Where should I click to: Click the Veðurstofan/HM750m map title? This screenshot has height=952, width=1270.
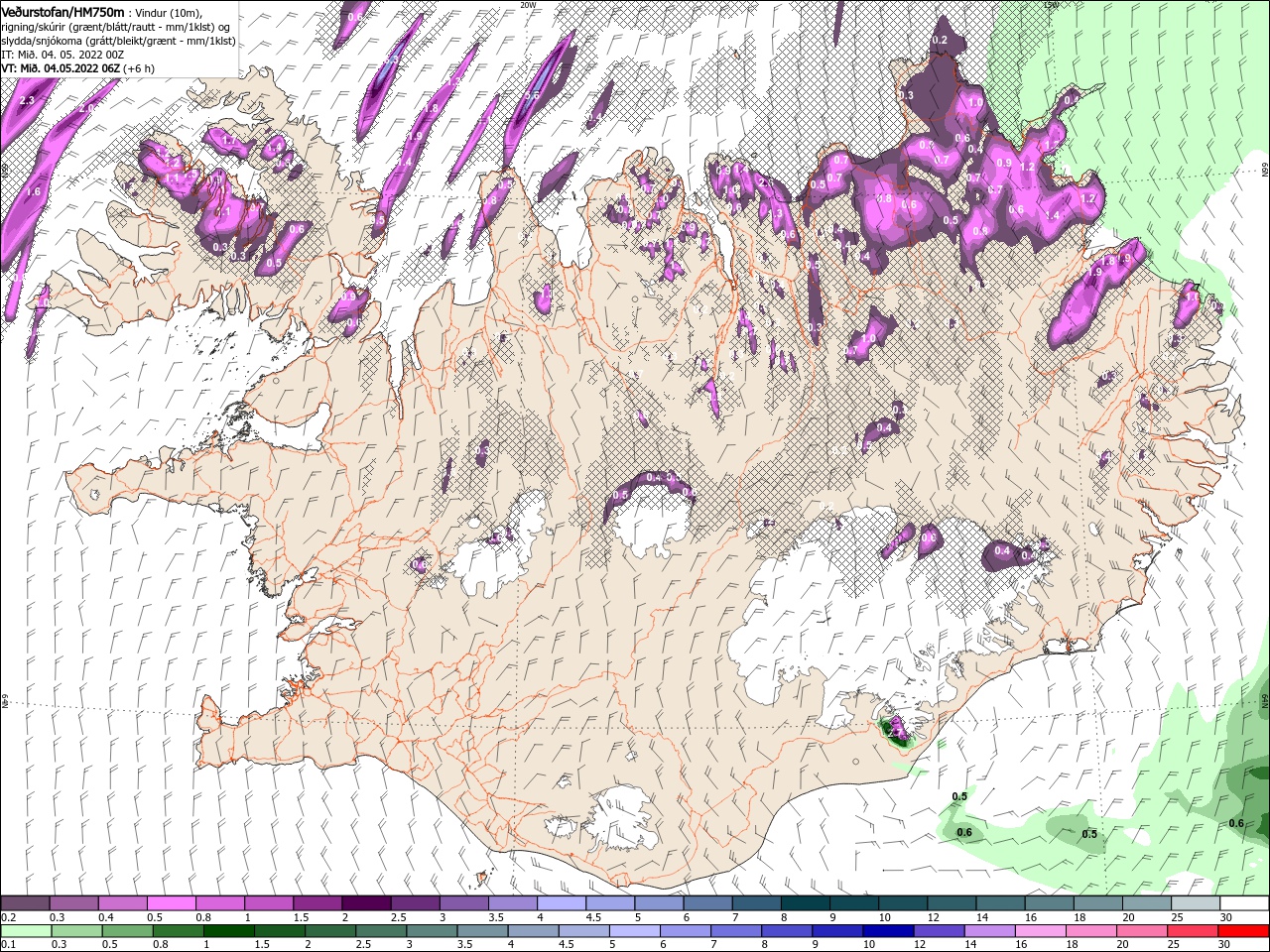[x=63, y=12]
